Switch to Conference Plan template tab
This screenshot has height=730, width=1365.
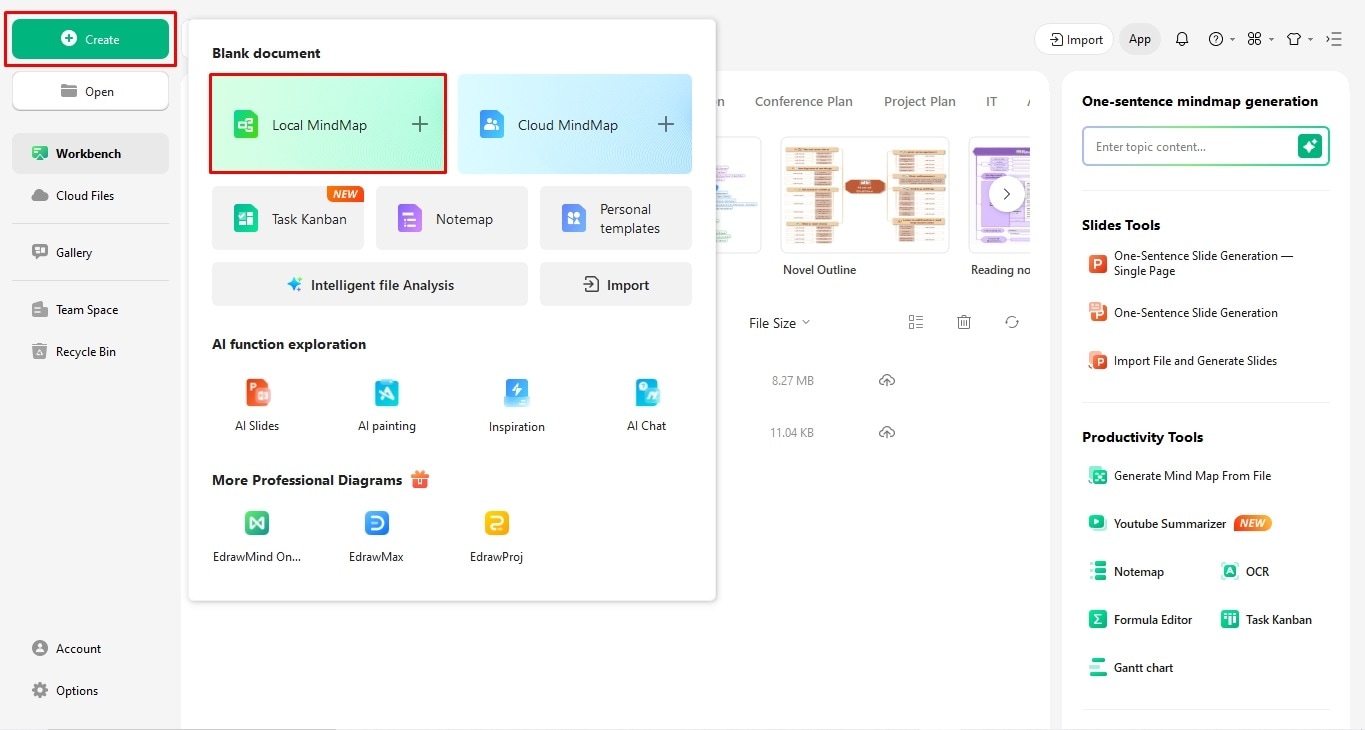point(804,101)
